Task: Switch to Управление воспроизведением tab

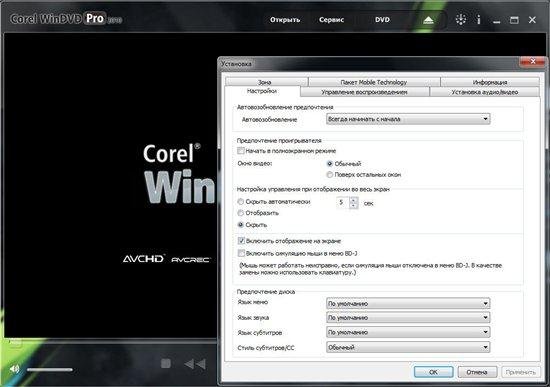Action: point(364,92)
